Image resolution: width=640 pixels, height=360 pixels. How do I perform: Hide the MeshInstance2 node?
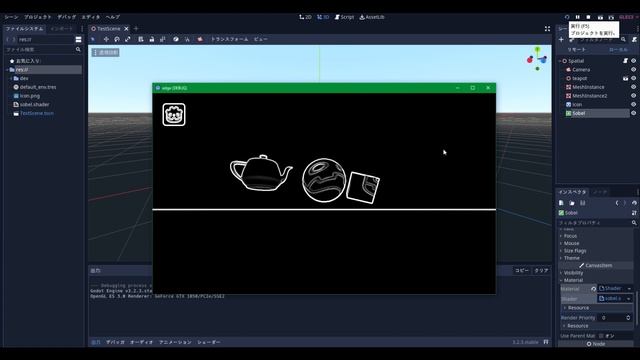pos(633,96)
